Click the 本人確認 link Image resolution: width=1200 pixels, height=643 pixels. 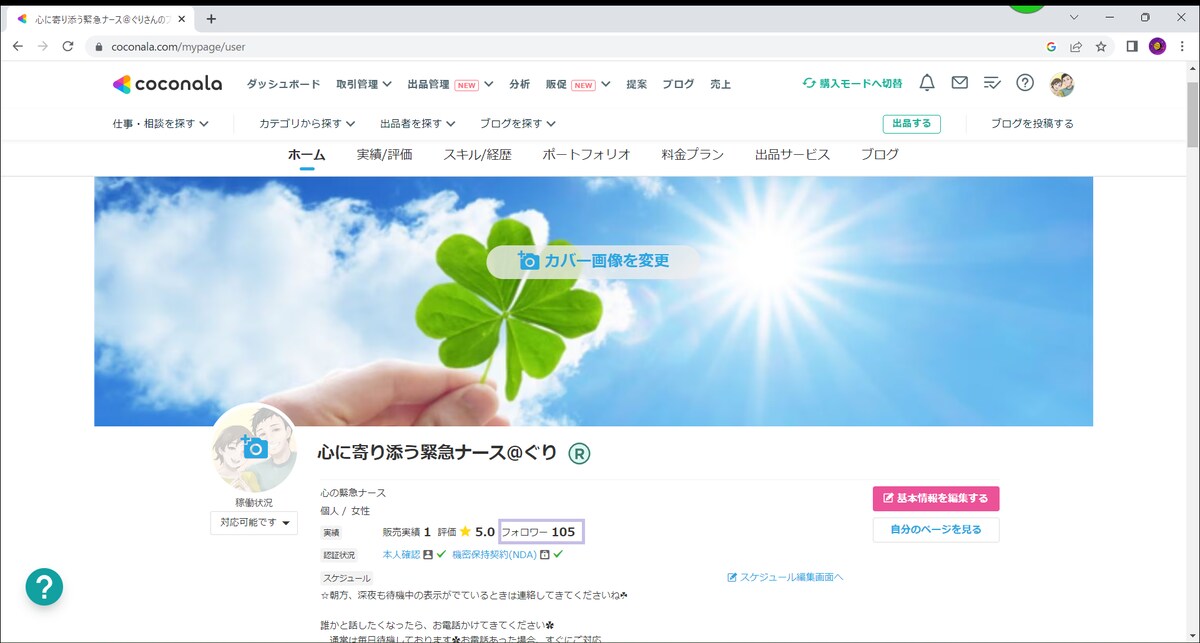[x=402, y=554]
